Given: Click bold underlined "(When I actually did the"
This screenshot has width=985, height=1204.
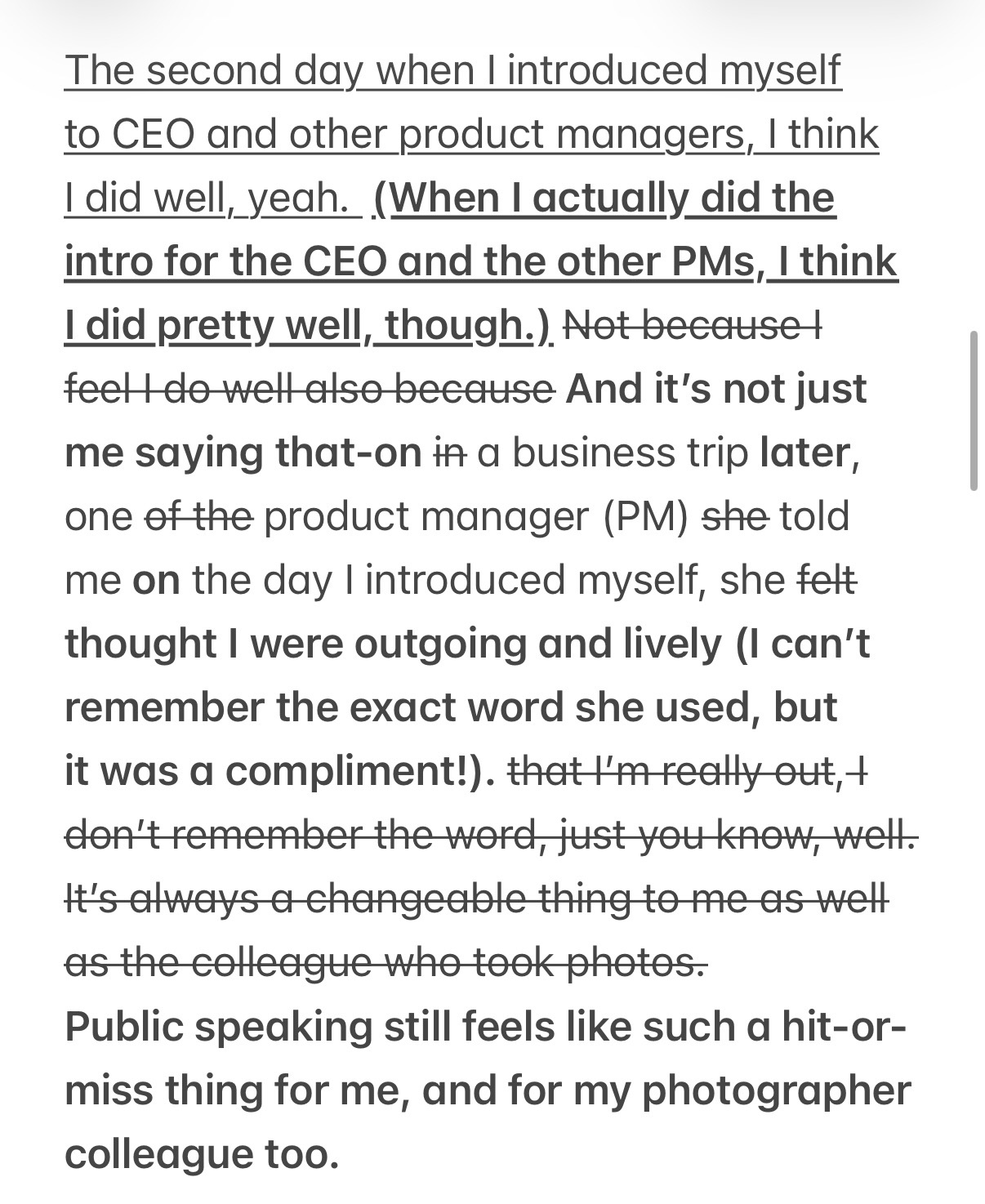Looking at the screenshot, I should click(604, 198).
